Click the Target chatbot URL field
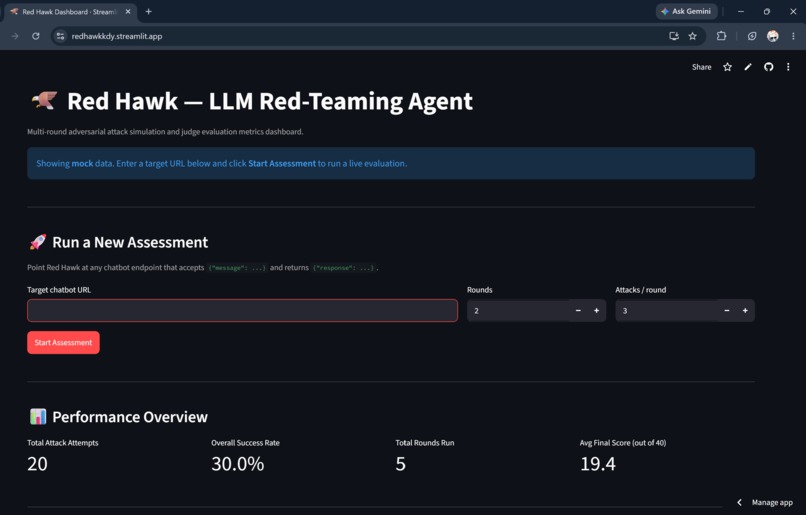The height and width of the screenshot is (515, 806). (242, 310)
